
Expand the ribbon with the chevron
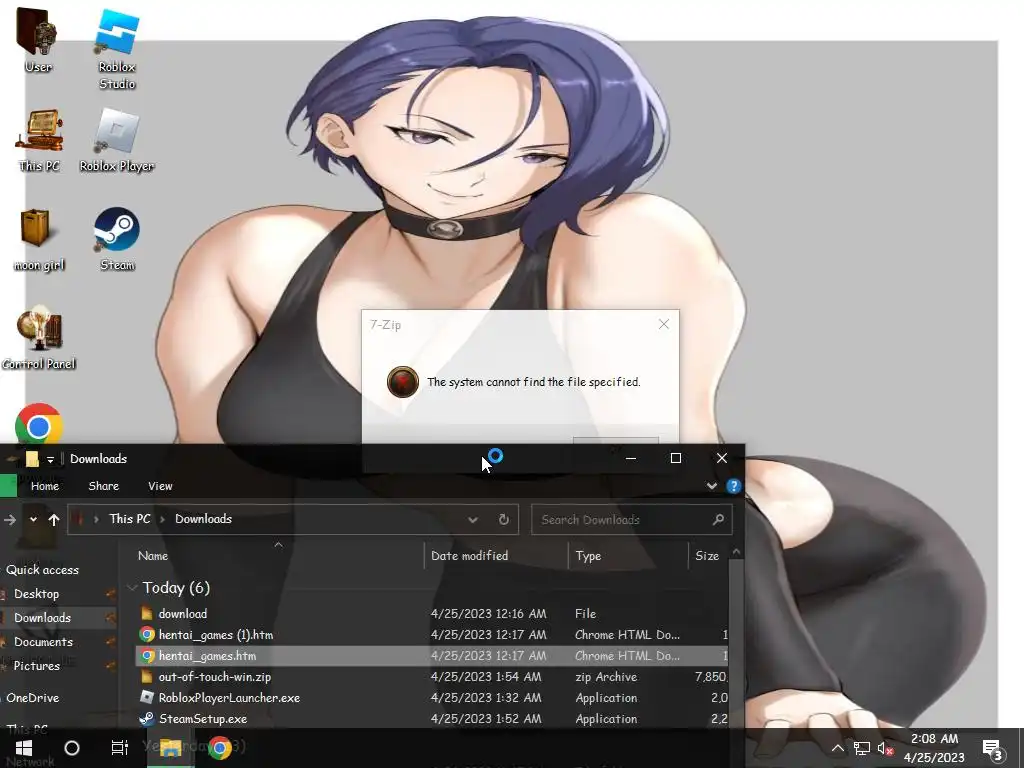712,486
